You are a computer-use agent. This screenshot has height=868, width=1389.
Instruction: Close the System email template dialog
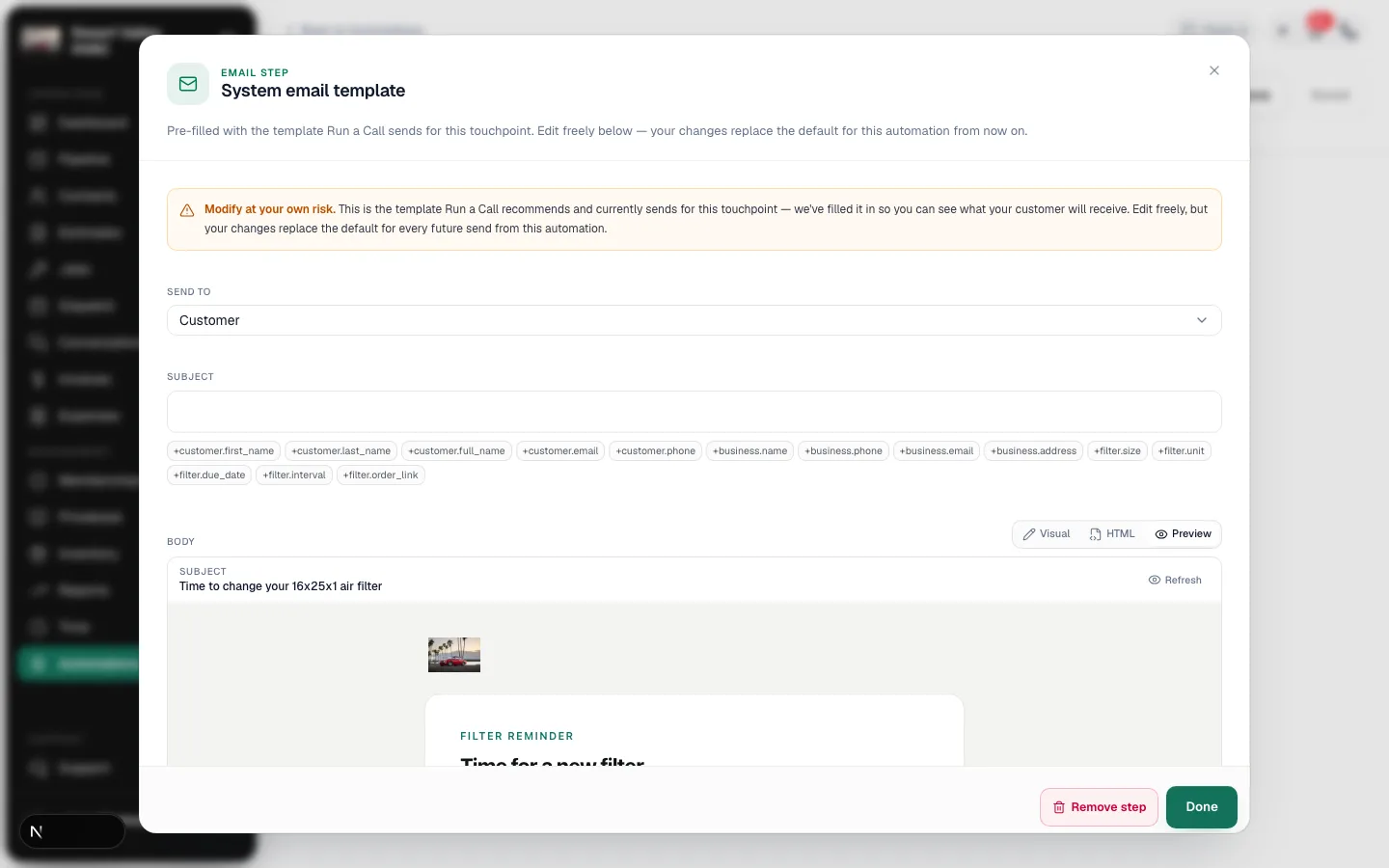[1214, 70]
